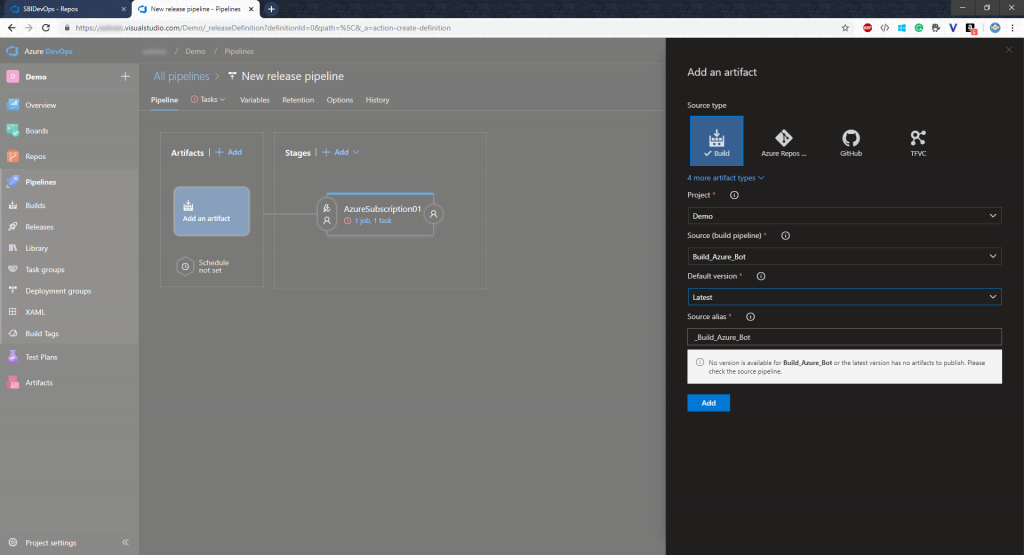Open the Default version dropdown

point(844,296)
